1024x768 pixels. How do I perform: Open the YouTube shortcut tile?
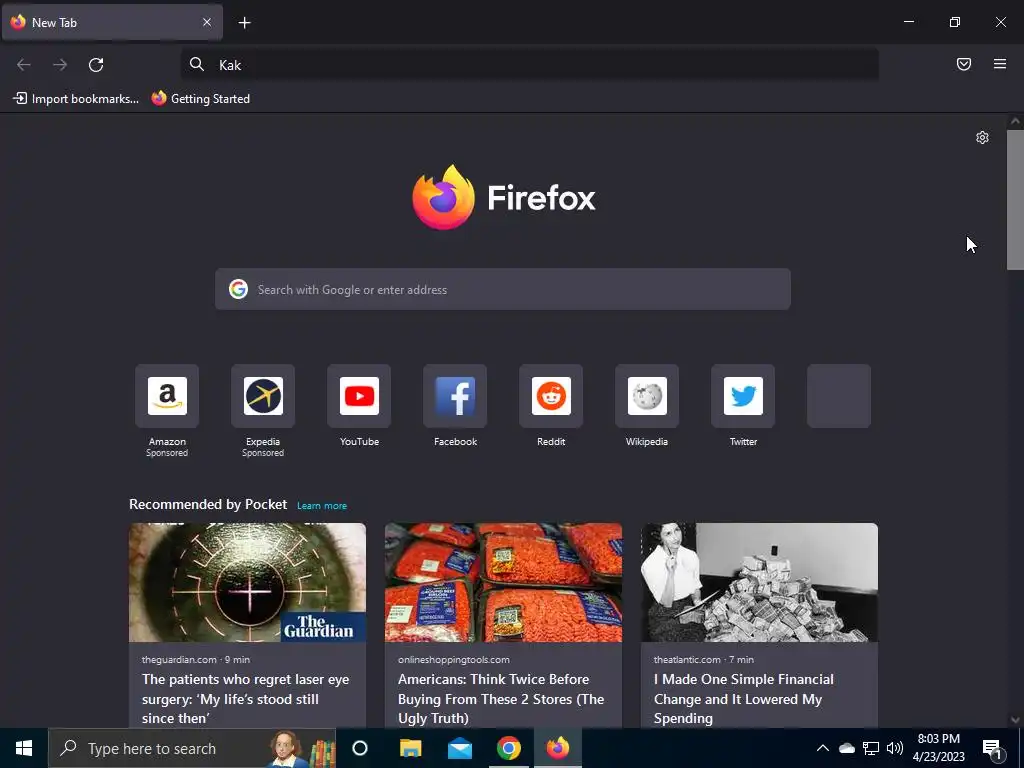pyautogui.click(x=359, y=396)
